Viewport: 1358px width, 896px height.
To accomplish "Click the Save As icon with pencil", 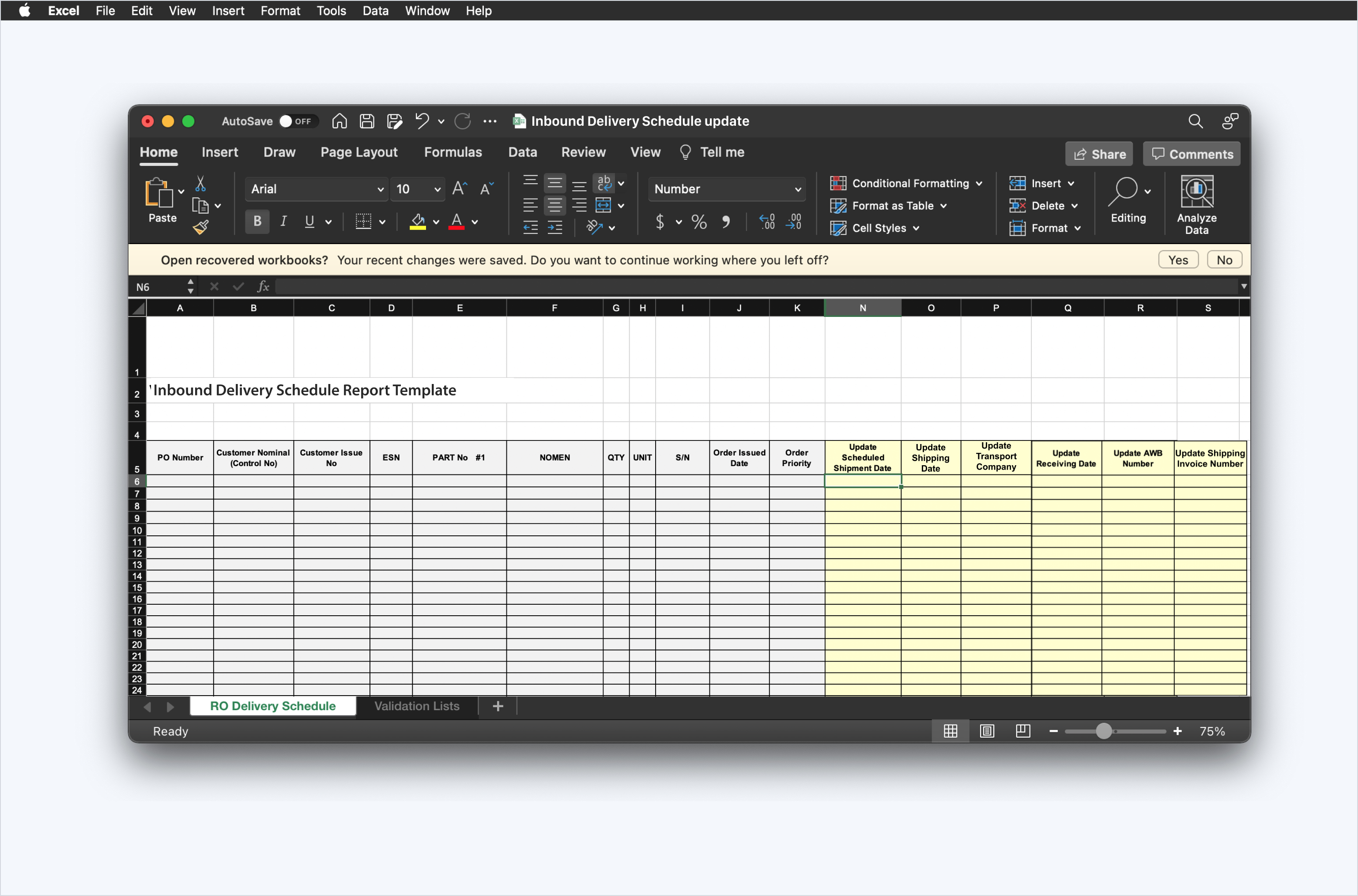I will click(x=394, y=121).
